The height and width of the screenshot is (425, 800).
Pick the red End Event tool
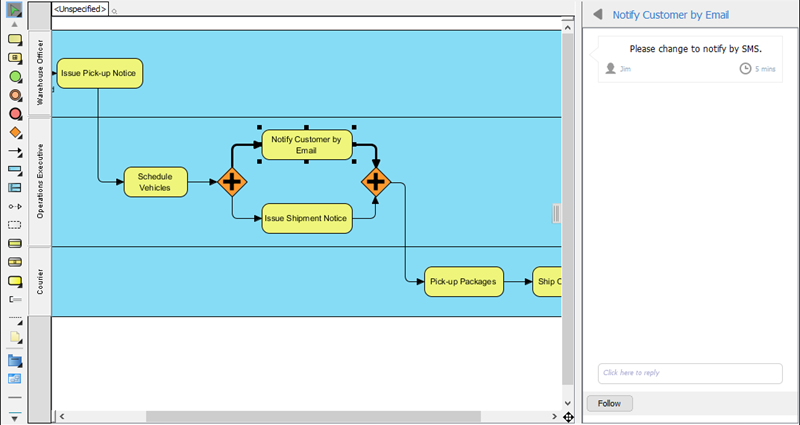pos(15,114)
